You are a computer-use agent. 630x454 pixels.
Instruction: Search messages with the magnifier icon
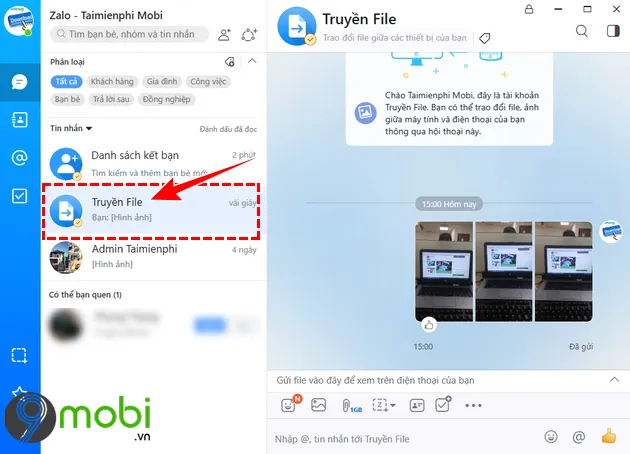point(582,31)
